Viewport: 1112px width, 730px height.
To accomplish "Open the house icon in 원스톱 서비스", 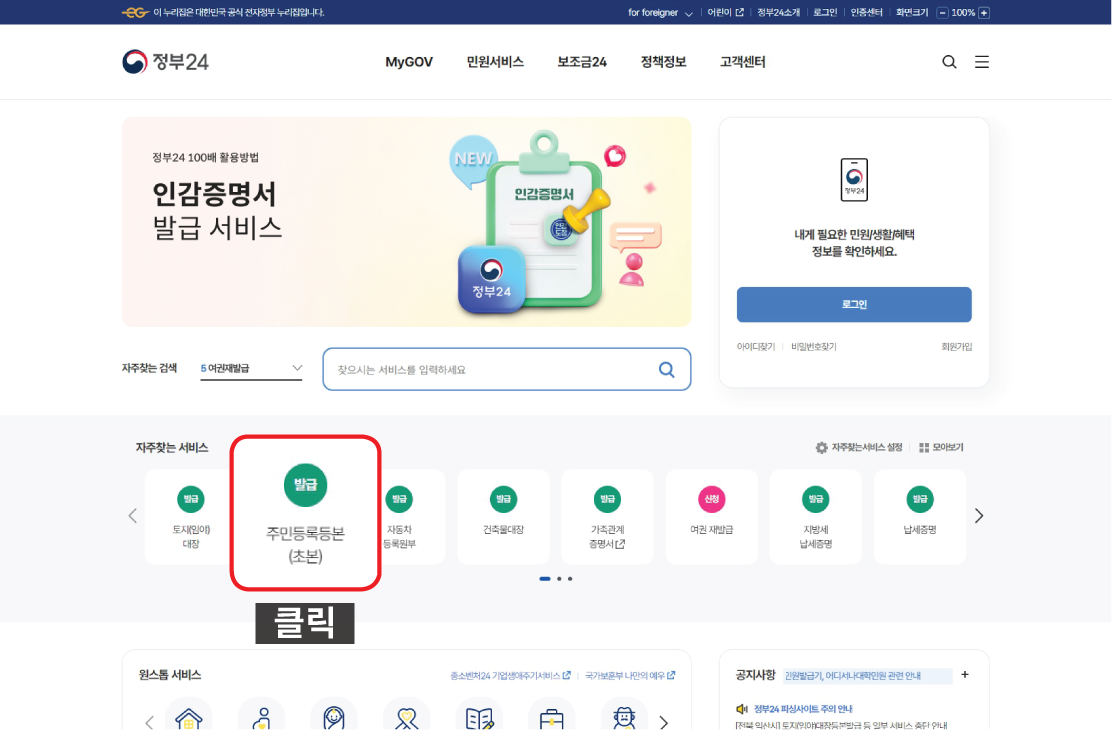I will point(188,718).
